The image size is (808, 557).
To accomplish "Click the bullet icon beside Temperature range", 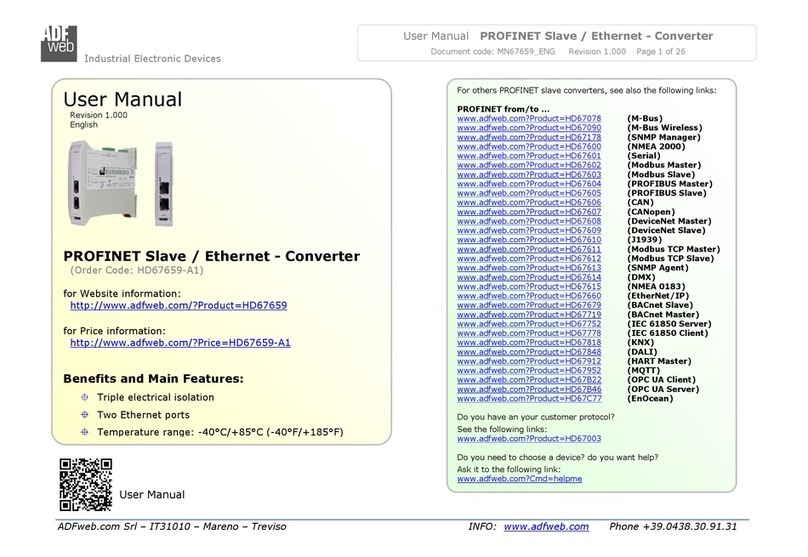I will pos(85,432).
